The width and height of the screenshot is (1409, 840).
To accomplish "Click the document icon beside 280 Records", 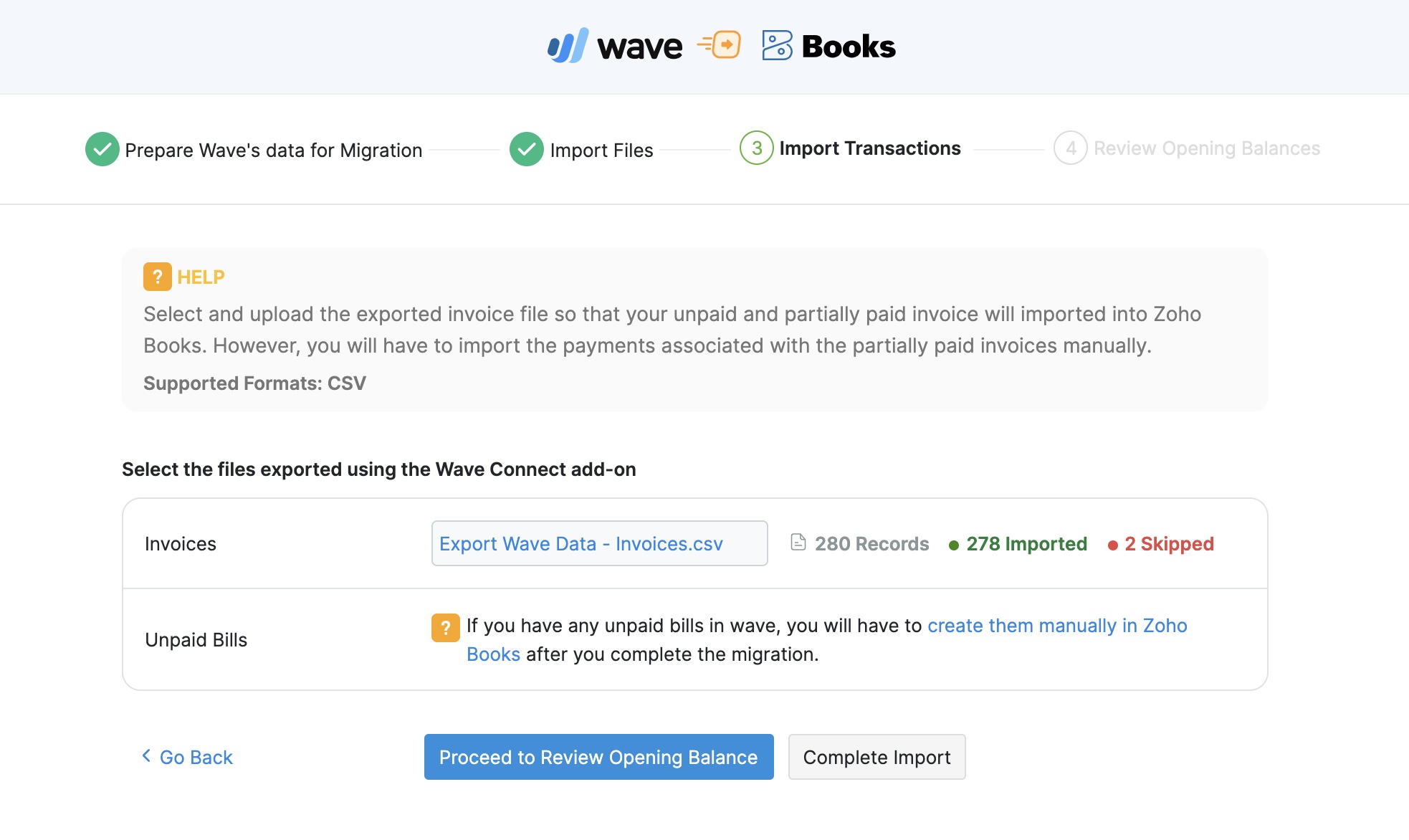I will [798, 543].
